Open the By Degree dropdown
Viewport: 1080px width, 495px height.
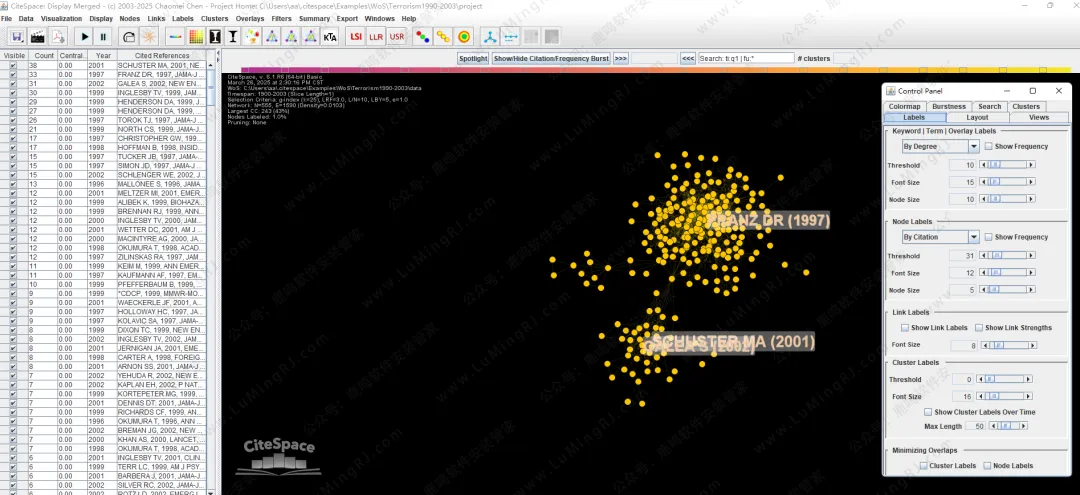point(974,146)
